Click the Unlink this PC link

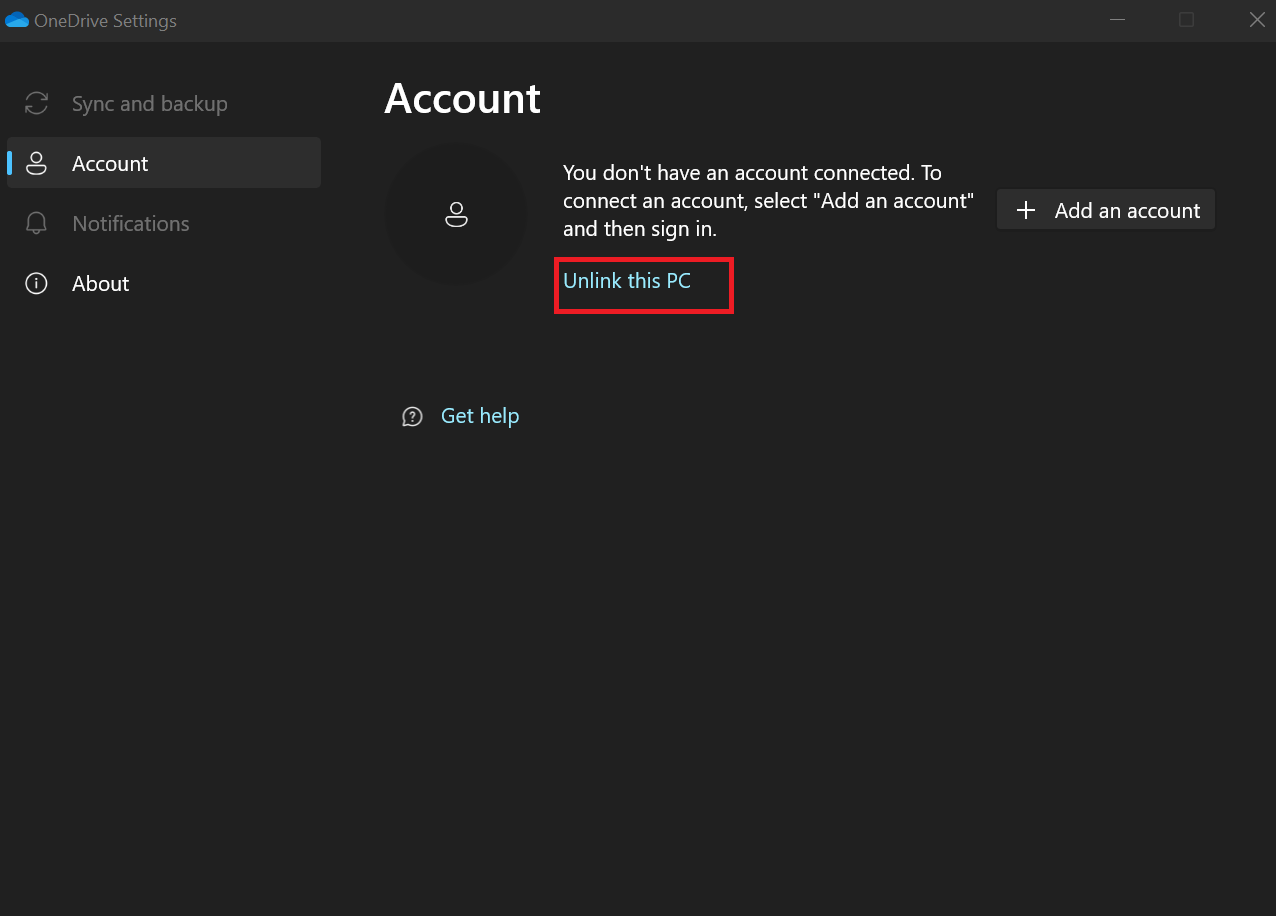tap(627, 281)
